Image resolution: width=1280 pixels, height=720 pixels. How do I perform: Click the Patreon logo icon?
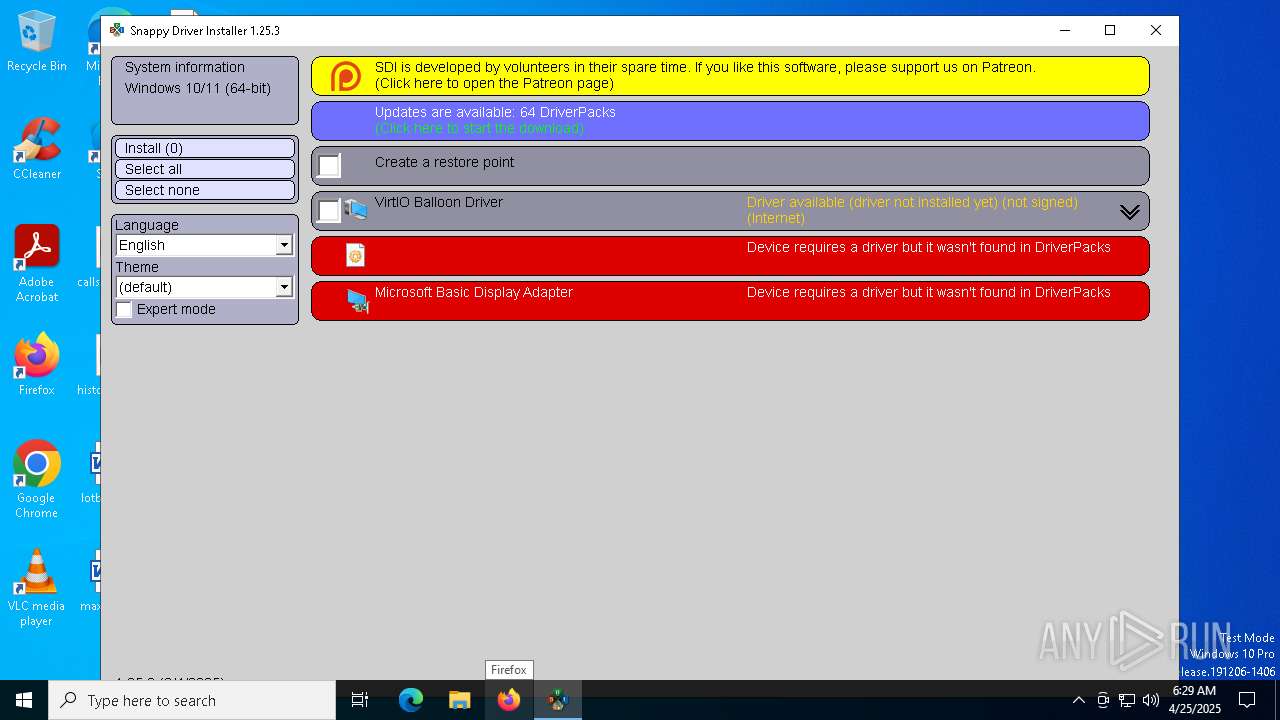coord(346,76)
